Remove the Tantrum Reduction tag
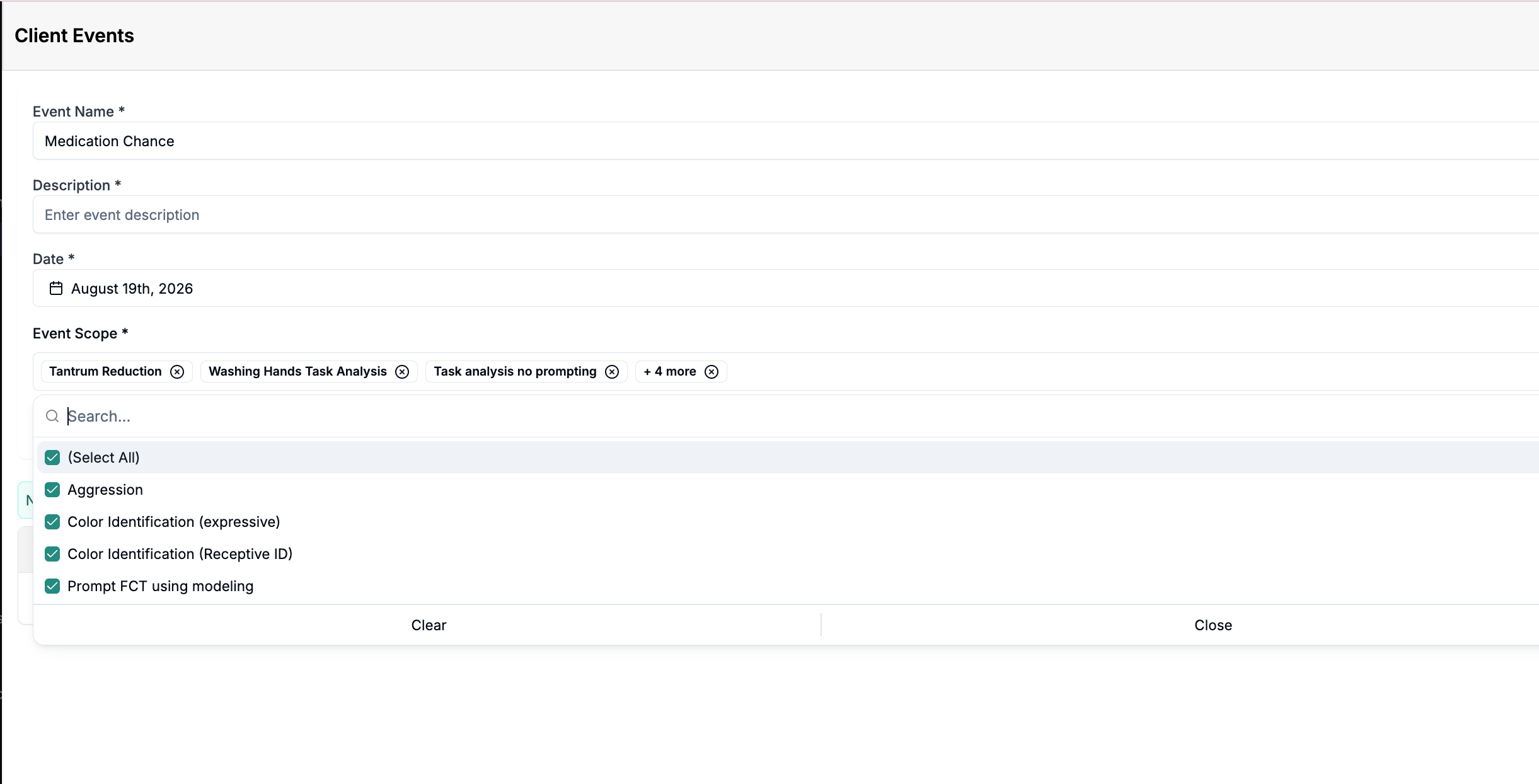 (x=177, y=372)
